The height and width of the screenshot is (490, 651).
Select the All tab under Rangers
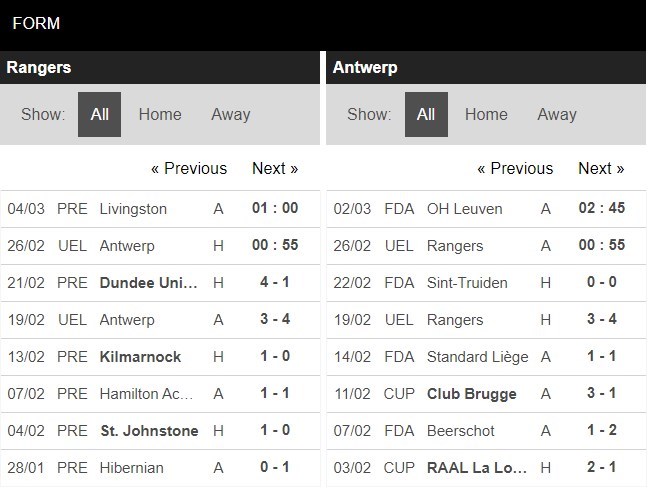coord(100,114)
